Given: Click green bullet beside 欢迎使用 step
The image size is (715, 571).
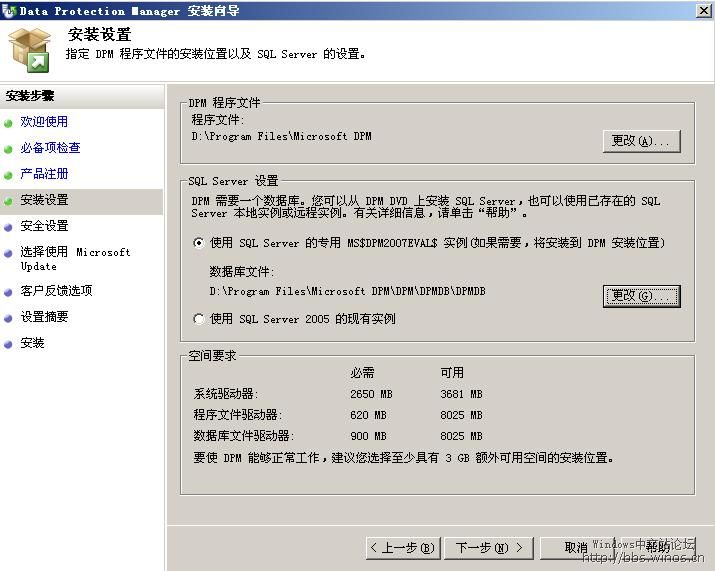Looking at the screenshot, I should 9,123.
